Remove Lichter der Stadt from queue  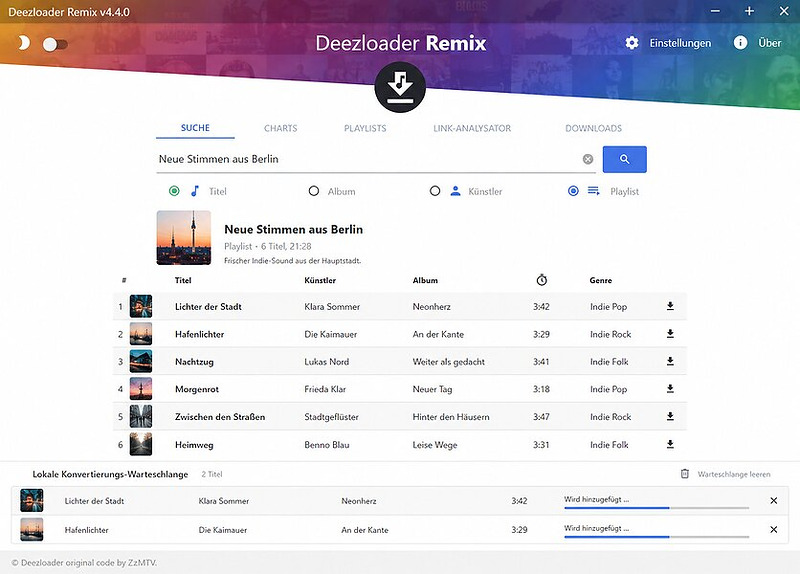[x=773, y=501]
